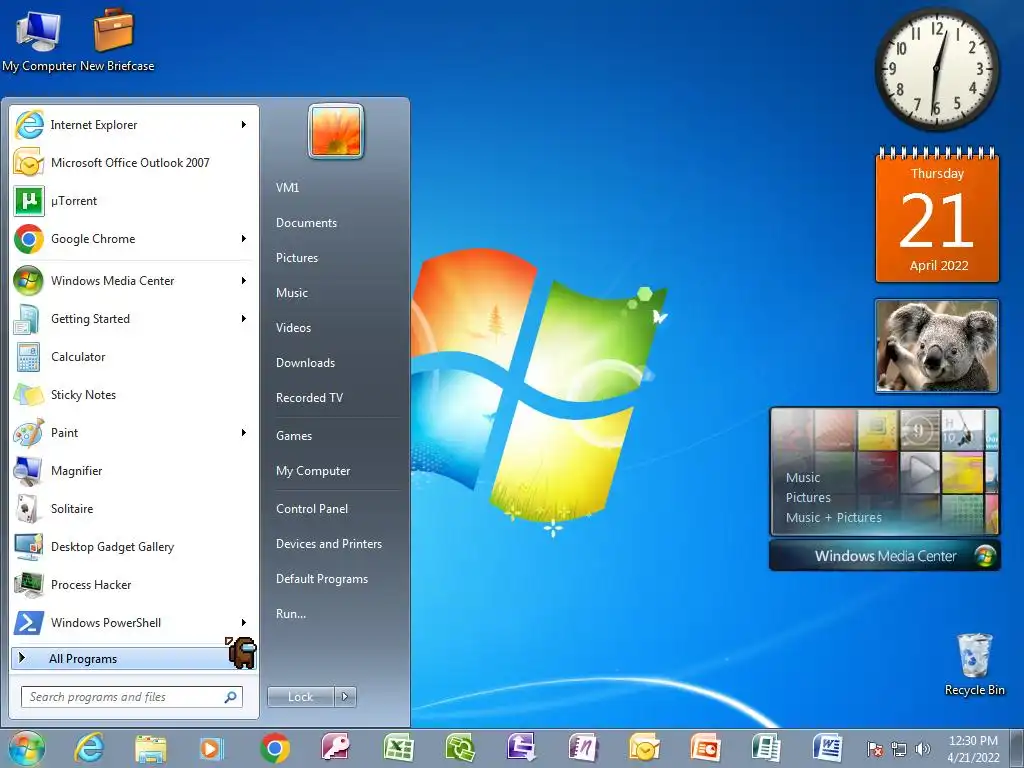Expand Windows Media Center jump list arrow

[244, 281]
